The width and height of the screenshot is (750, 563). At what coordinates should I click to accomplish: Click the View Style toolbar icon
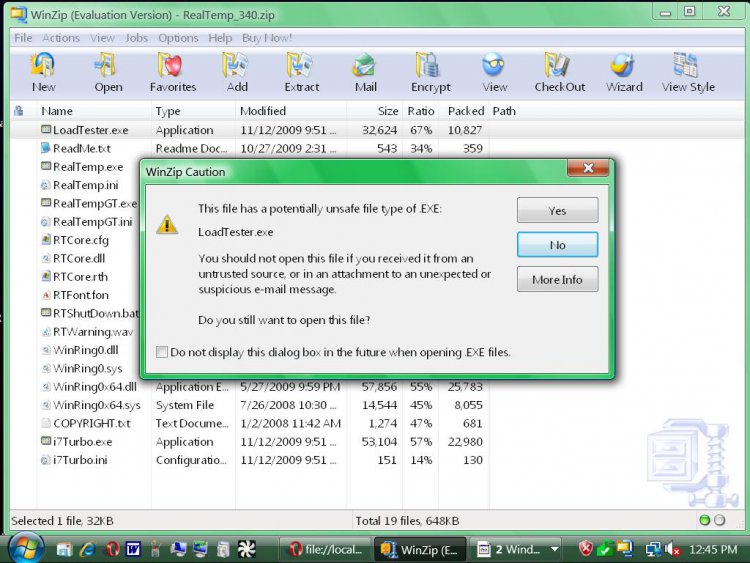pos(685,65)
